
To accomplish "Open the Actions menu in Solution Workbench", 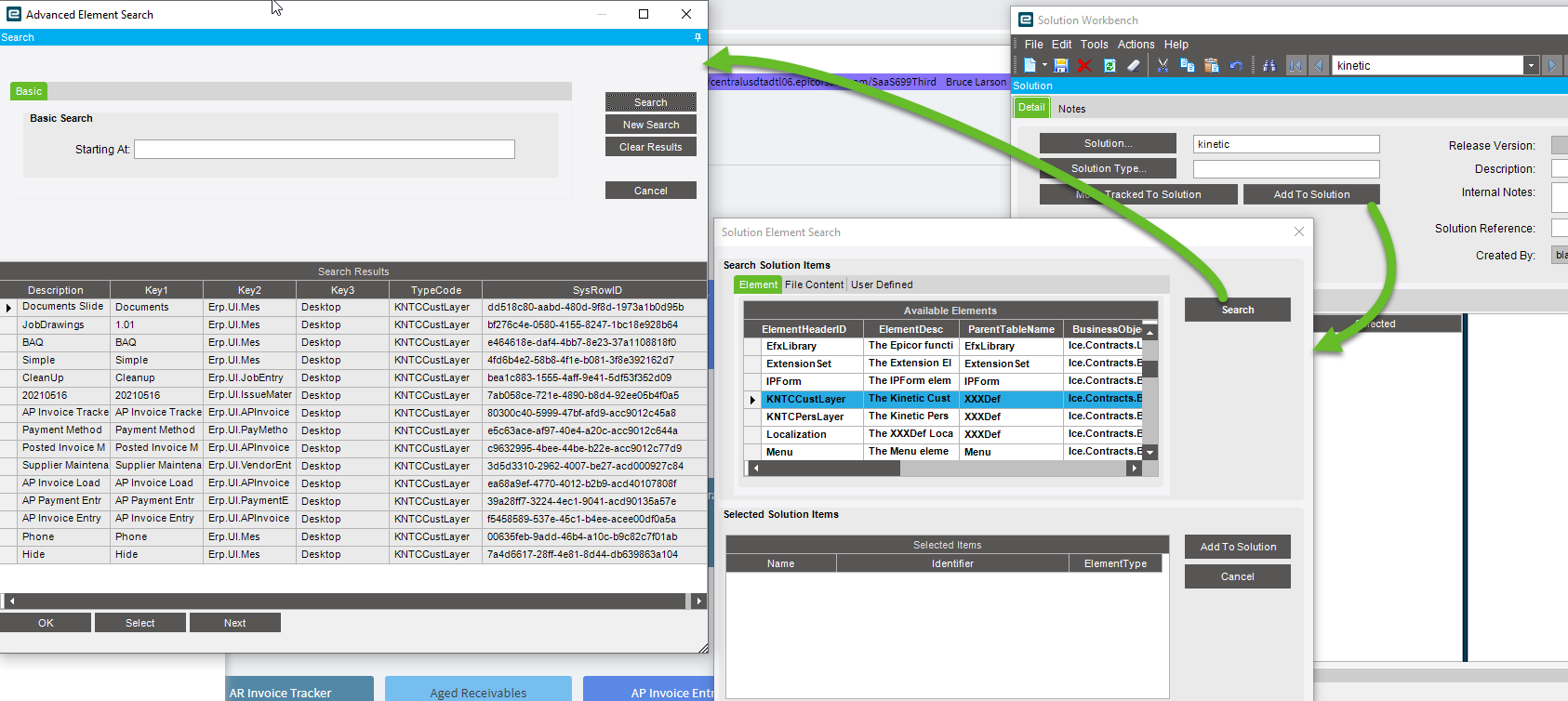I will coord(1136,44).
